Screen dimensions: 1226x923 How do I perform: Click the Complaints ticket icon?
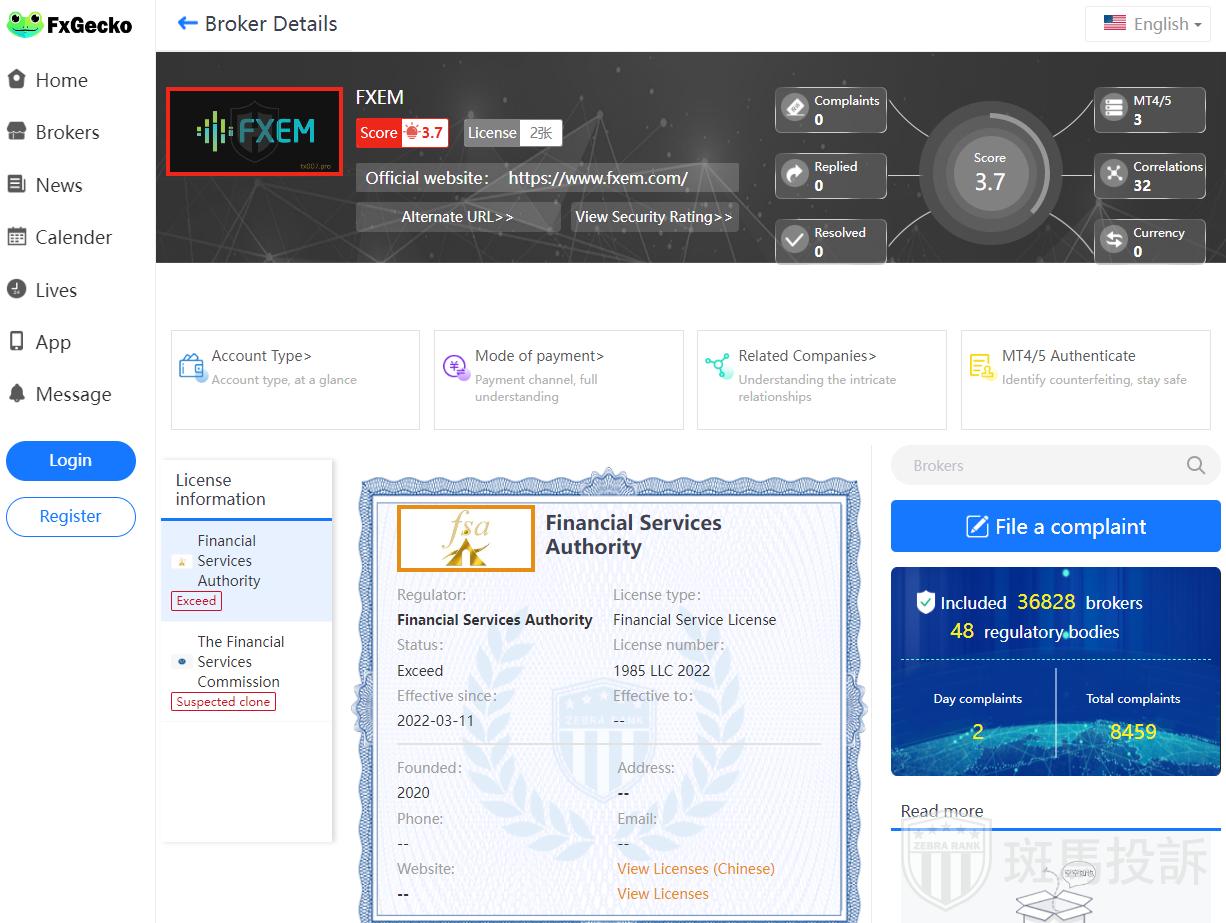tap(795, 108)
